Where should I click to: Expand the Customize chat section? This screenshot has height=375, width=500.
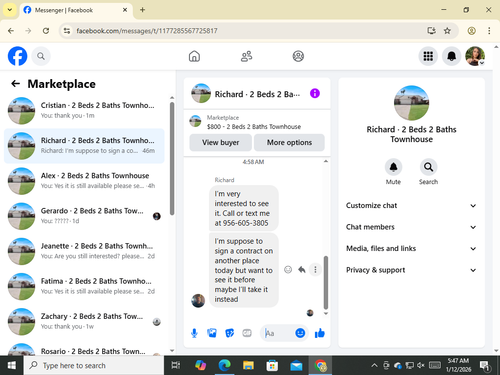411,205
